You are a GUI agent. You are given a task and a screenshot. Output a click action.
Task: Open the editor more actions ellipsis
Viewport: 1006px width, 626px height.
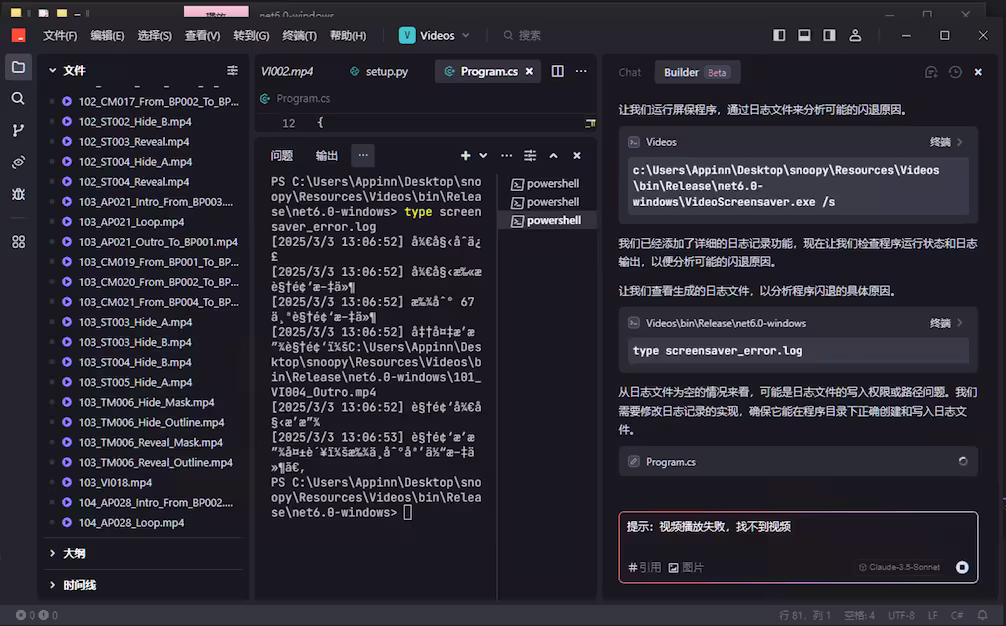pos(581,71)
